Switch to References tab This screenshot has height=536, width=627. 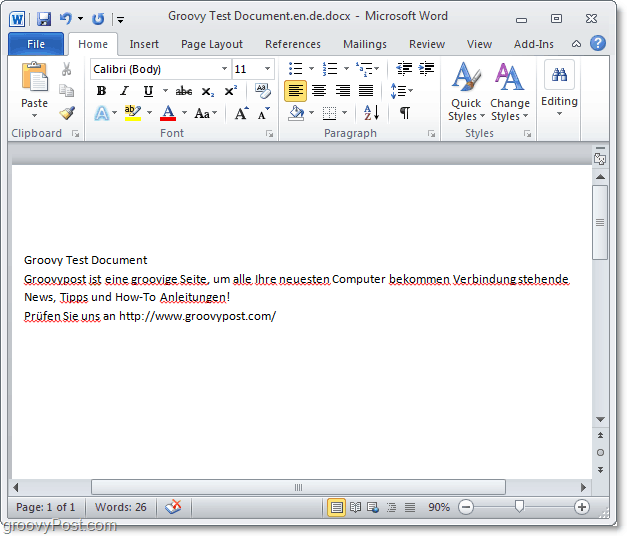click(293, 44)
